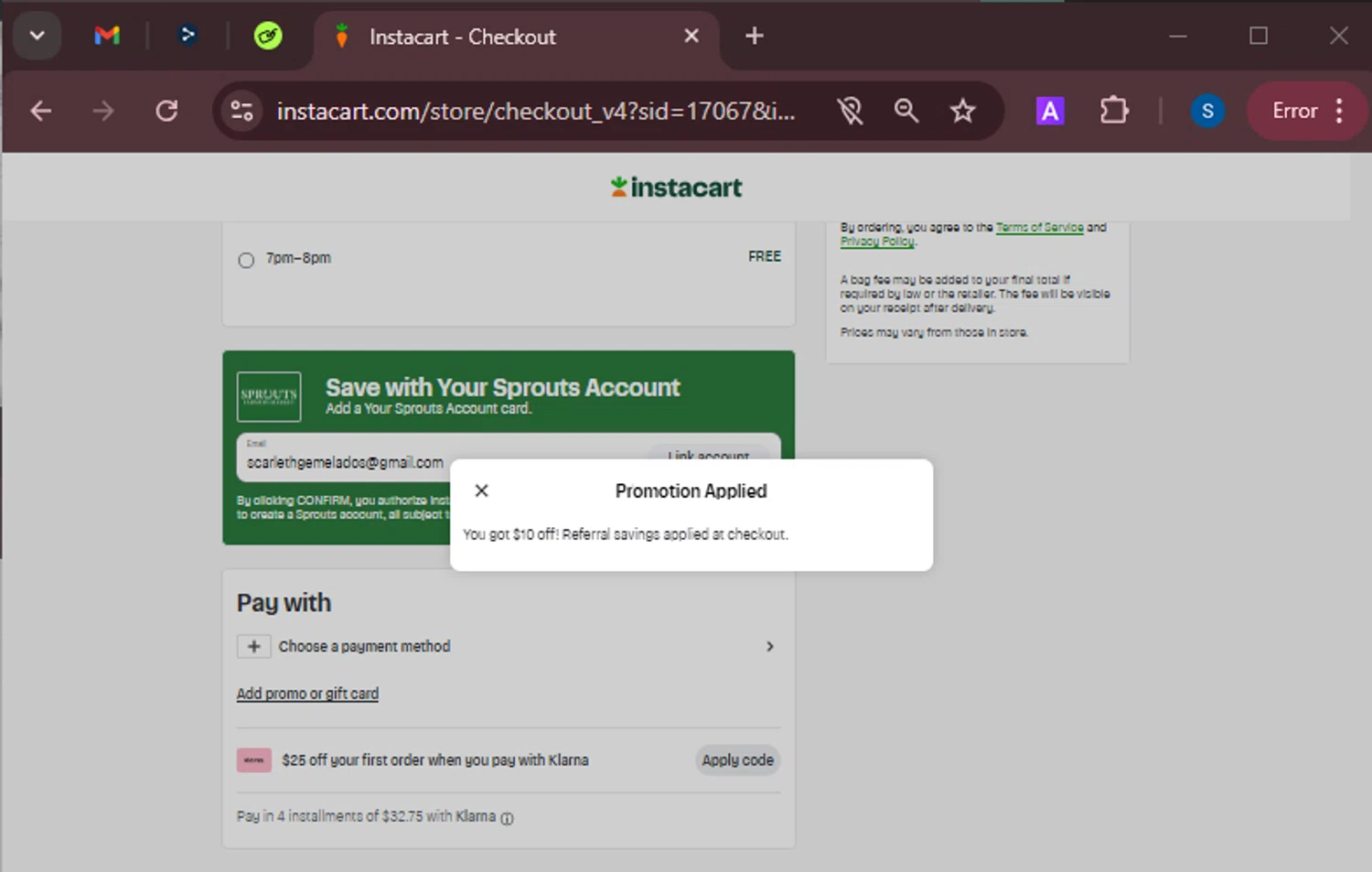Reload the checkout page
Viewport: 1372px width, 872px height.
point(166,111)
